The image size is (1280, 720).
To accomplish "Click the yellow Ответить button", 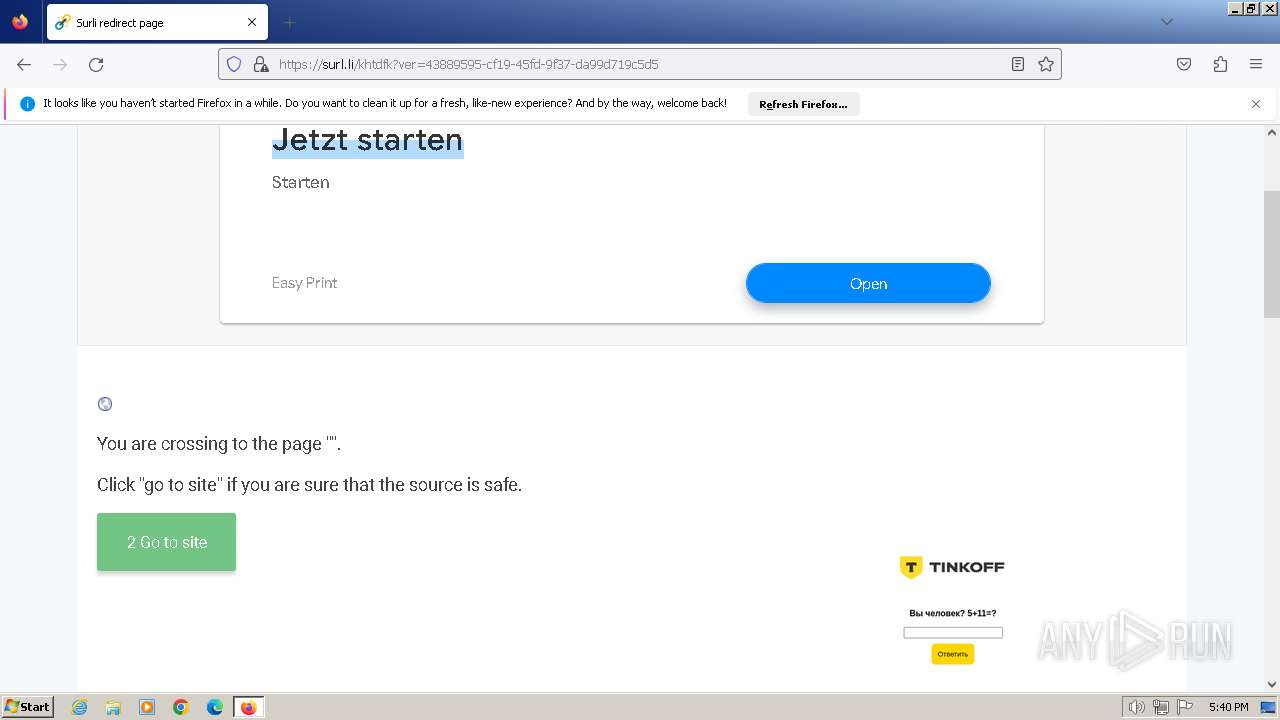I will [953, 654].
